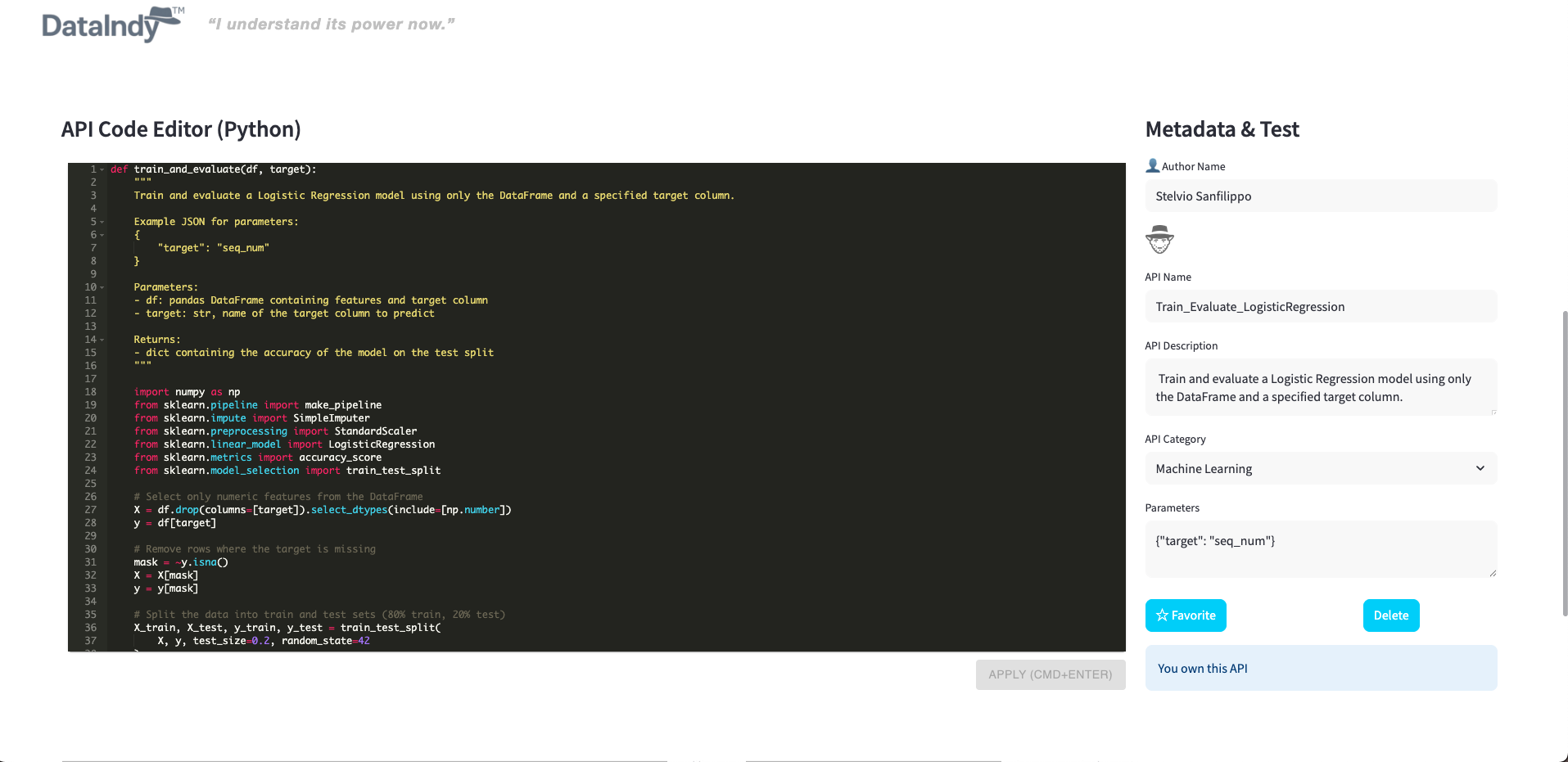
Task: Click the star Favorite button
Action: pyautogui.click(x=1185, y=615)
